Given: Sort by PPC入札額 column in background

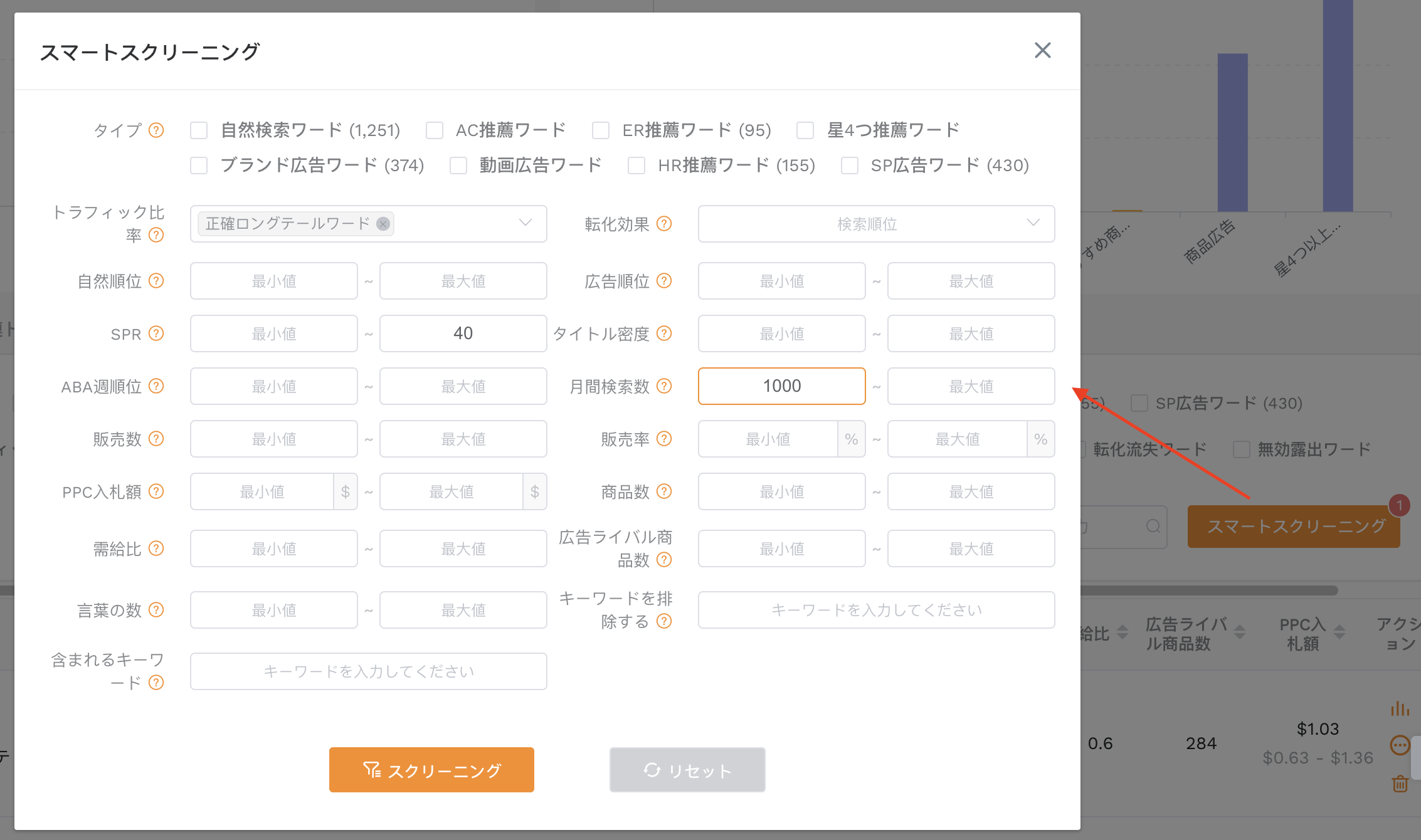Looking at the screenshot, I should point(1339,632).
